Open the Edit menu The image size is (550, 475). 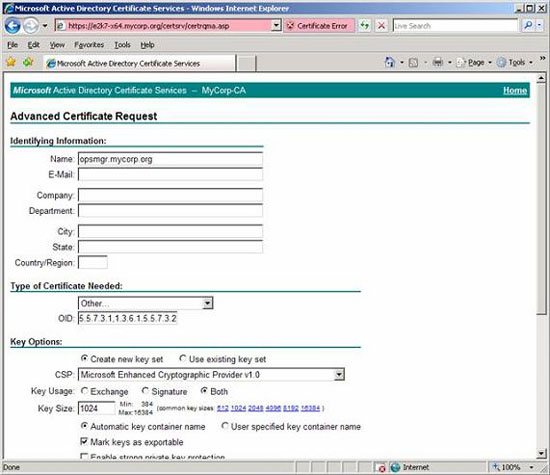(x=33, y=45)
